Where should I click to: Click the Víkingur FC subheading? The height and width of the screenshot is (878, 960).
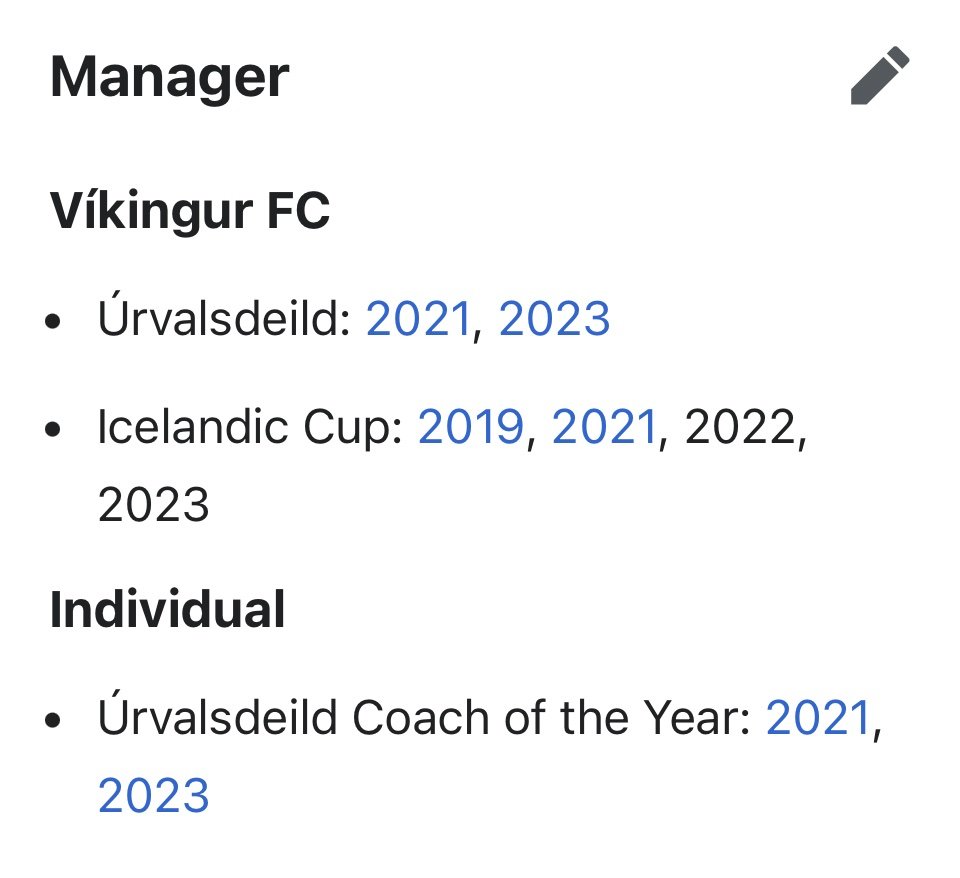(x=190, y=210)
